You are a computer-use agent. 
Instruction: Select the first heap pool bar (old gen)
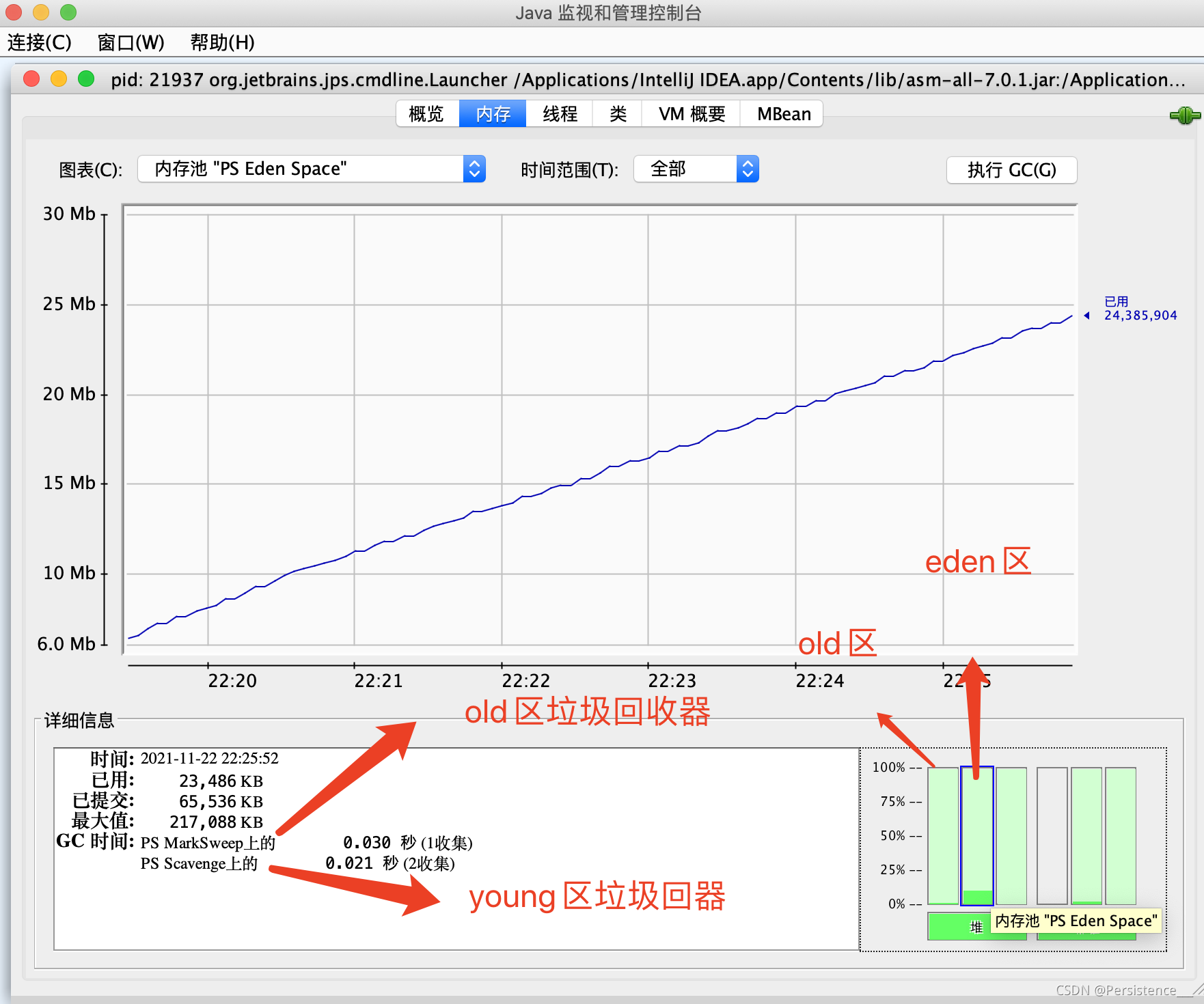[x=943, y=836]
